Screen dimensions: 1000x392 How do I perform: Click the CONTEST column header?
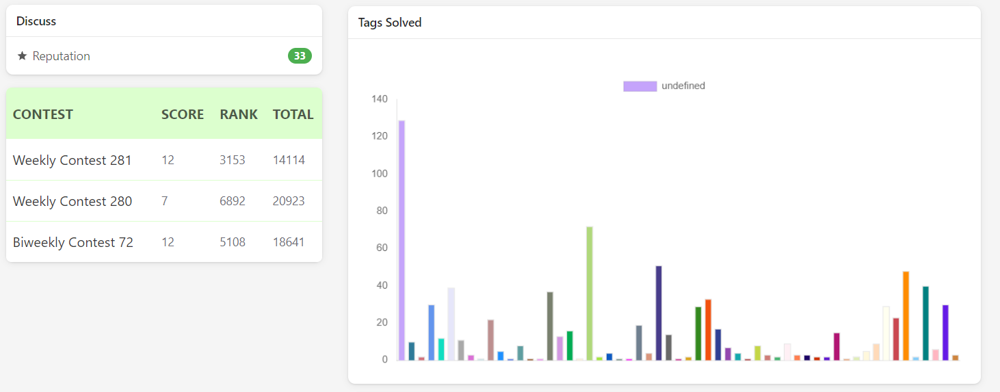coord(43,115)
